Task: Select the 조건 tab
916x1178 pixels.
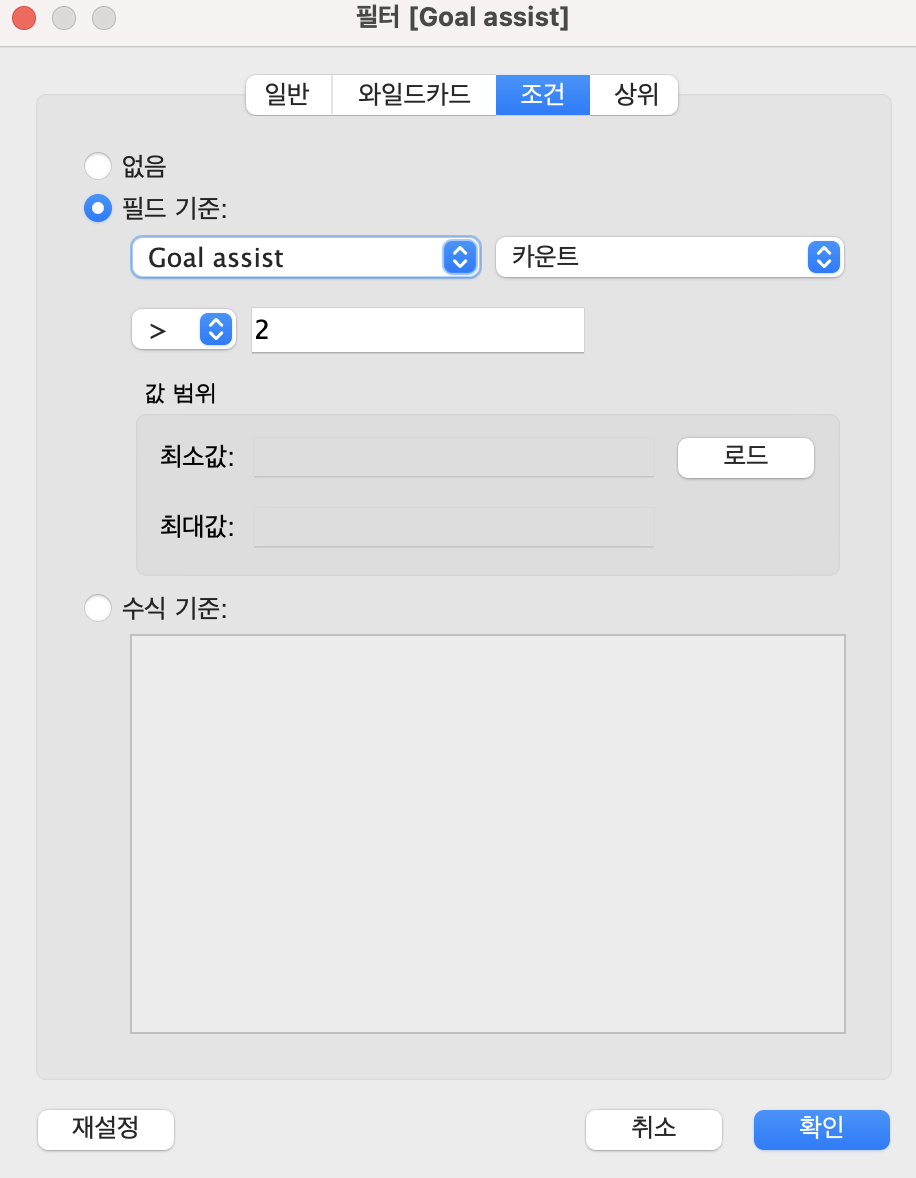Action: (x=542, y=95)
